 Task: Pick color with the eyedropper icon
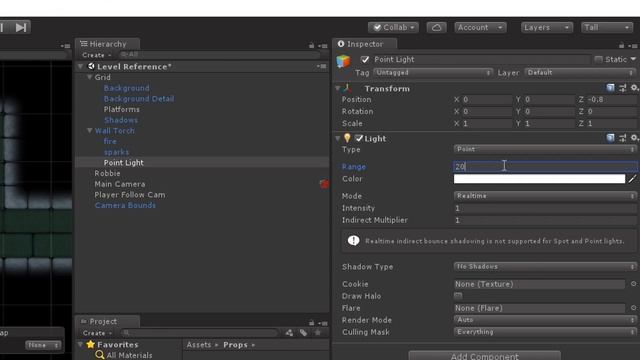tap(632, 179)
